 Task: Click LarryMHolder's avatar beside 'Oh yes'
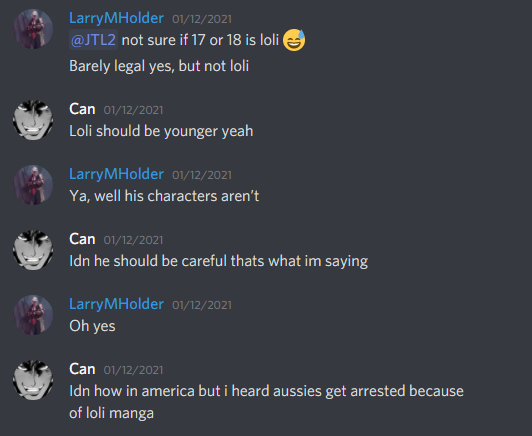click(33, 315)
